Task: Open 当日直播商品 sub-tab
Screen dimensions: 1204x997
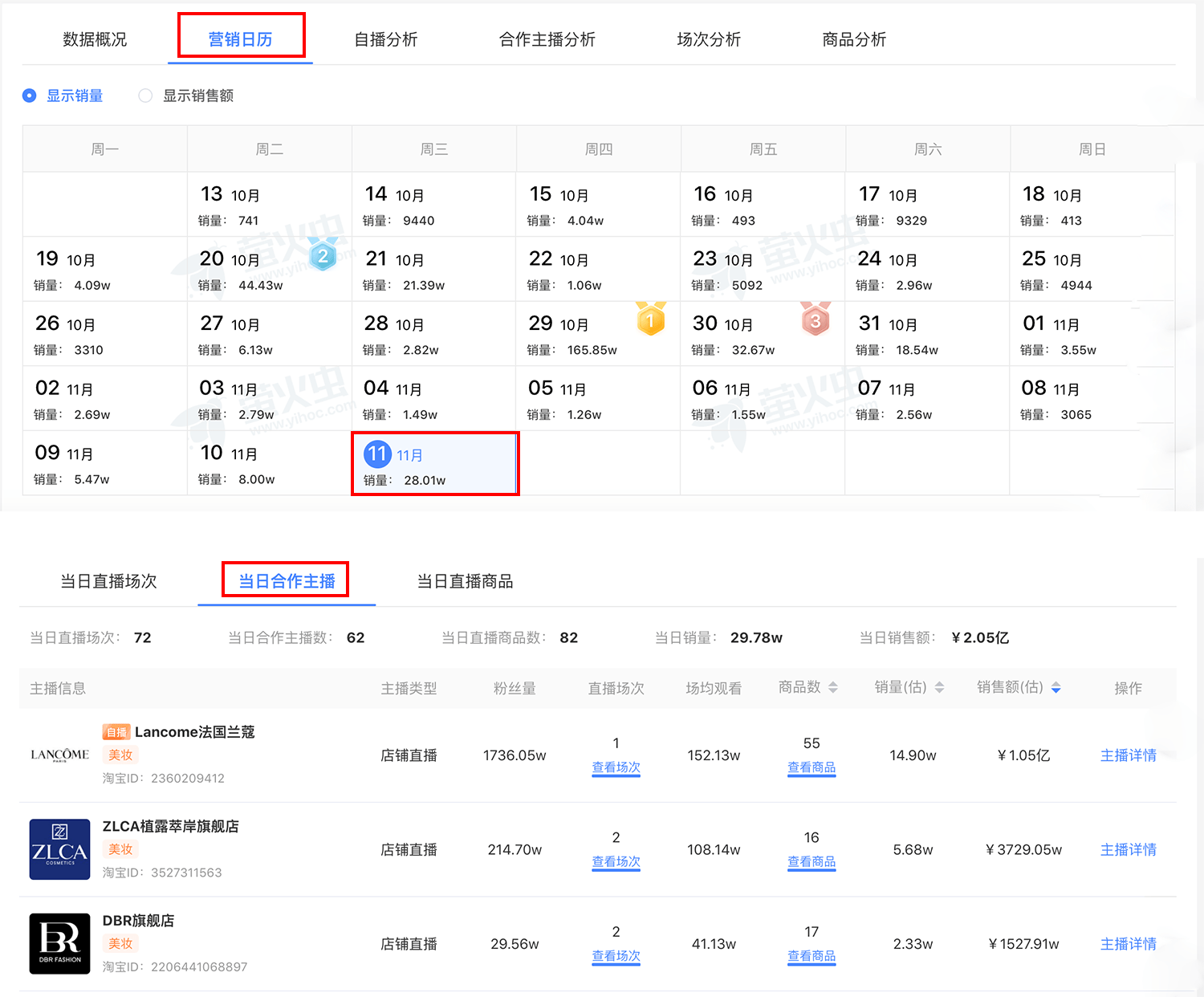Action: 465,581
